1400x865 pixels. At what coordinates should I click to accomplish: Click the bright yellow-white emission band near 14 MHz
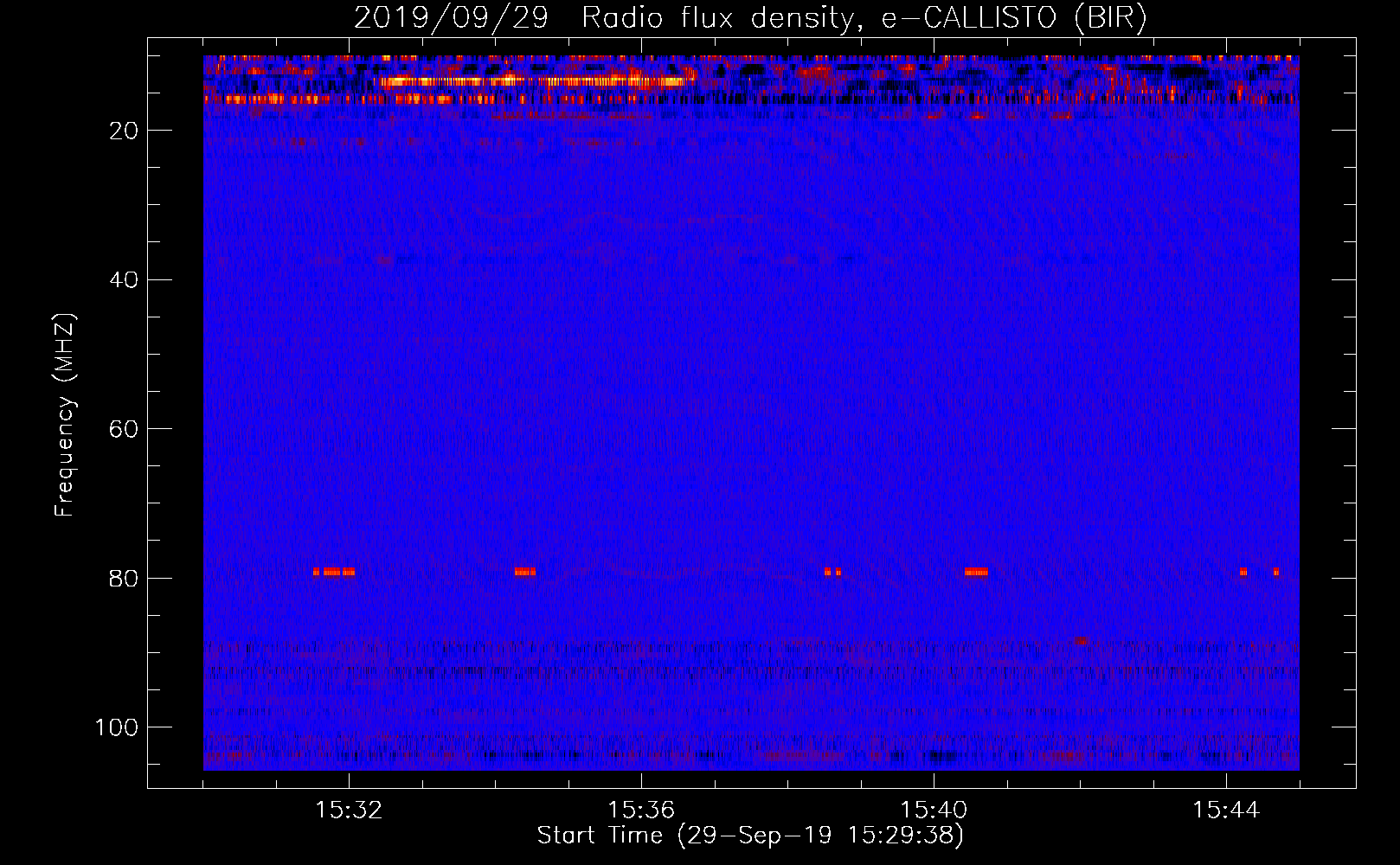click(534, 81)
